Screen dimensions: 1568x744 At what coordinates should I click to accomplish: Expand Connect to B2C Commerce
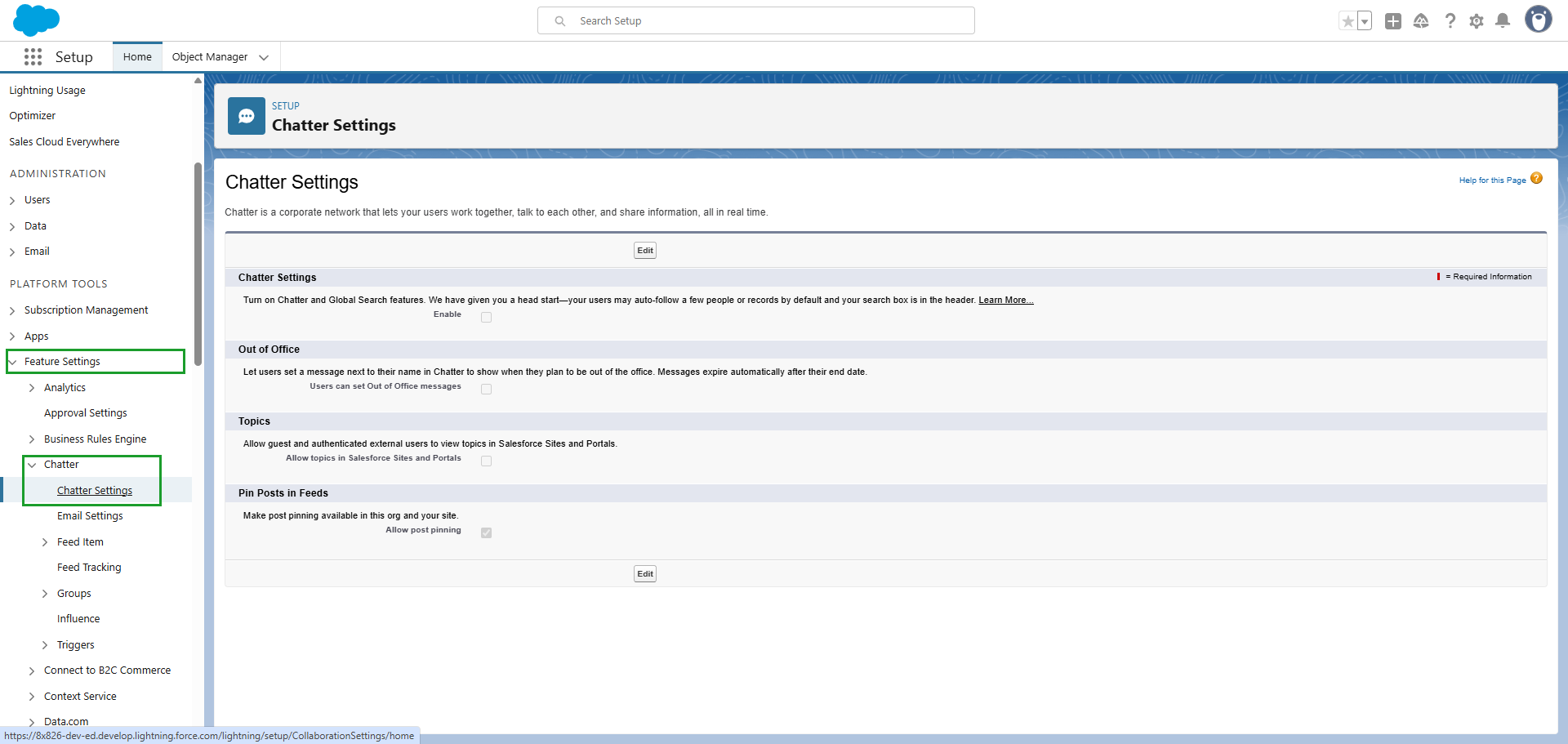tap(32, 670)
